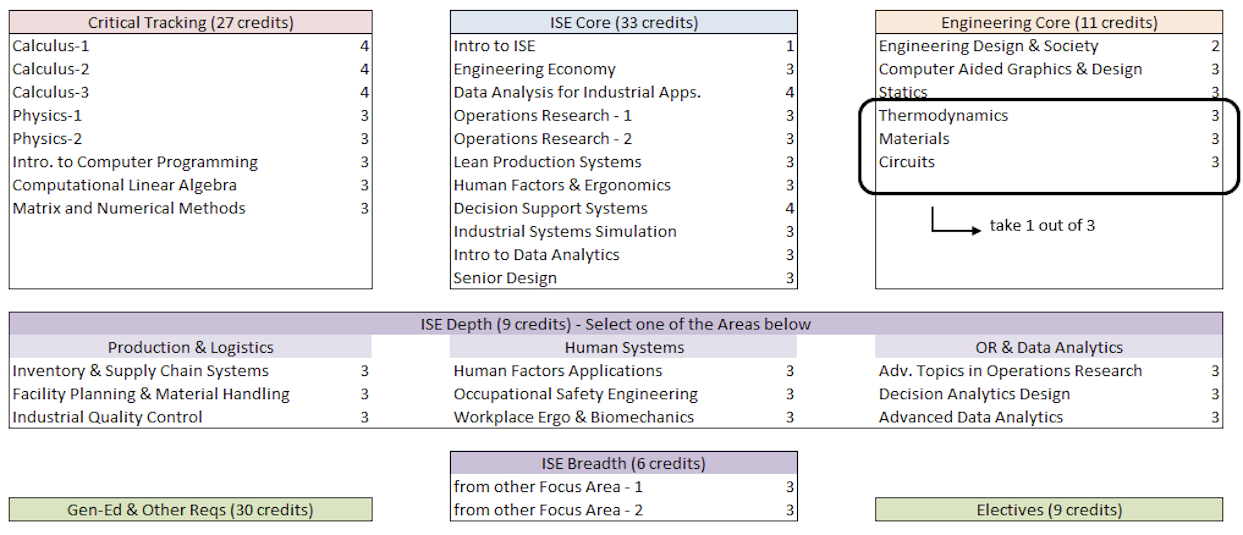This screenshot has height=535, width=1243.
Task: Select the Engineering Core (11 credits) header
Action: tap(1048, 22)
